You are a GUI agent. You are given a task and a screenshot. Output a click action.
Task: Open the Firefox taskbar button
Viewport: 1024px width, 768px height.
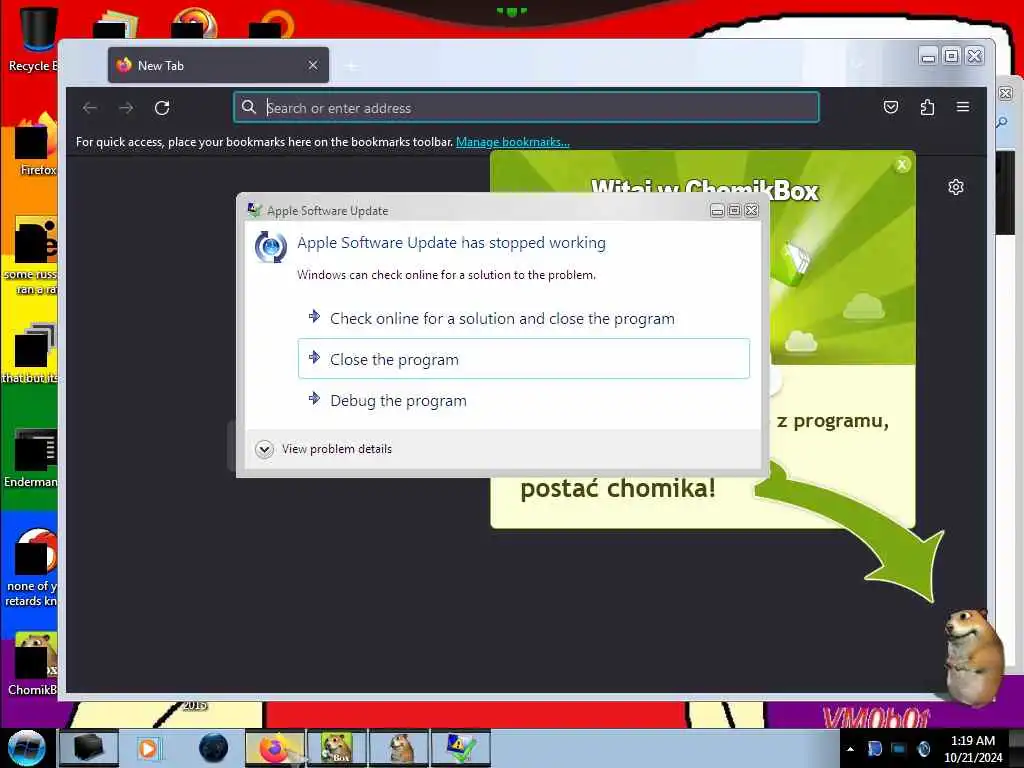click(275, 748)
